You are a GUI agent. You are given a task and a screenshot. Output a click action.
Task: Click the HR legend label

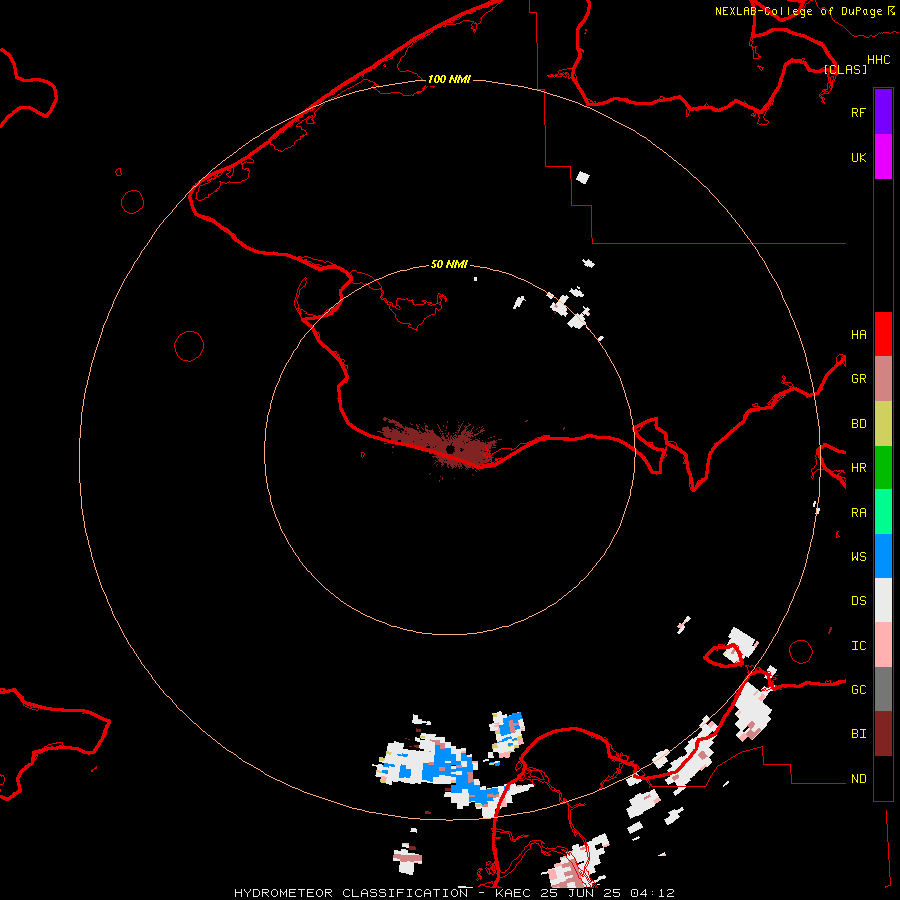858,468
